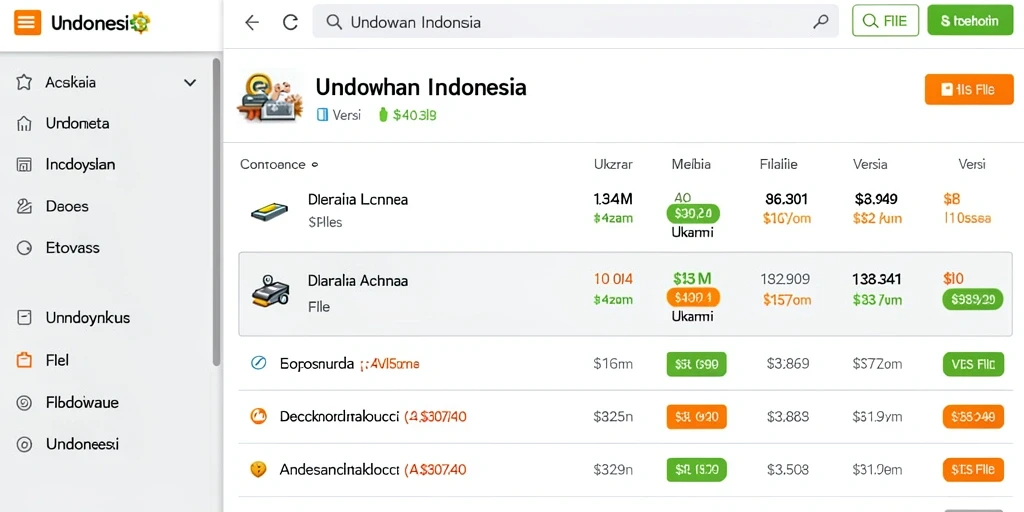The image size is (1024, 512).
Task: Click the Ukzrar column header
Action: (613, 165)
